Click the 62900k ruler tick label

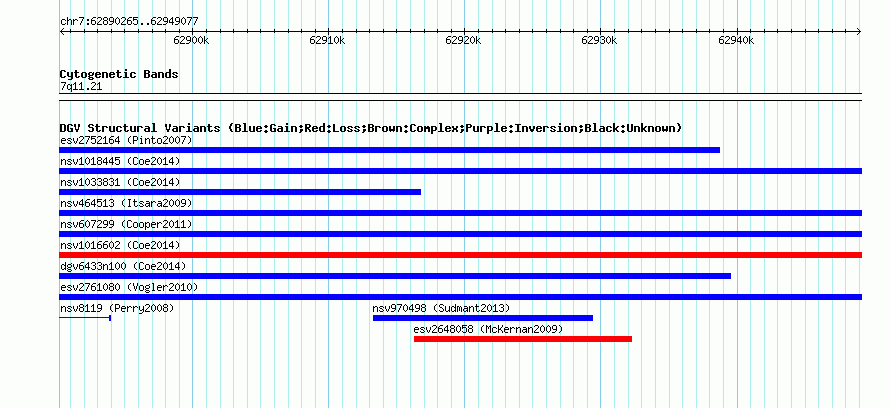[191, 40]
